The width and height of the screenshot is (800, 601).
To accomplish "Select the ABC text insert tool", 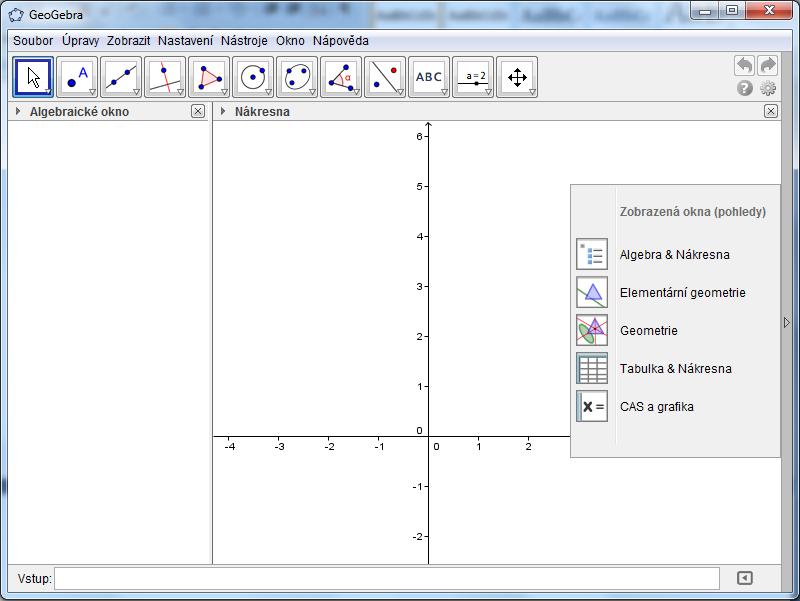I will click(x=429, y=77).
